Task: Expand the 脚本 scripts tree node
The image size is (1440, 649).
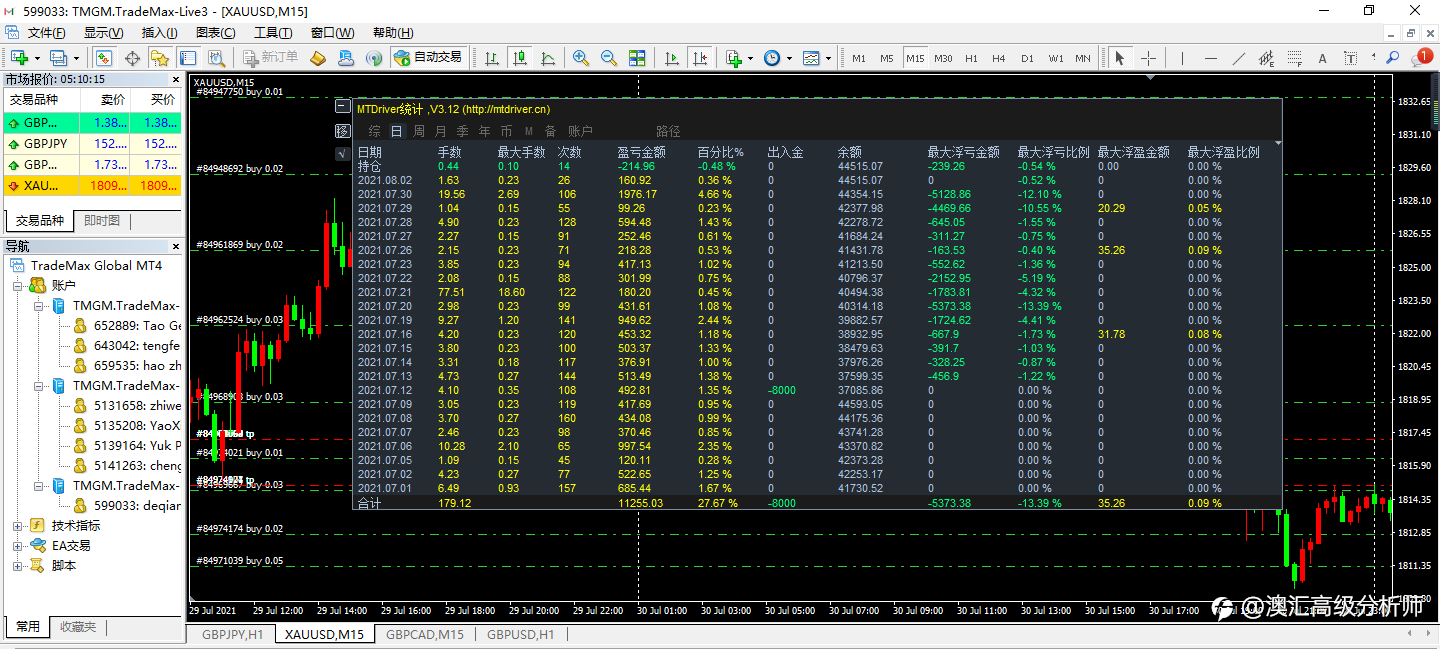Action: pos(17,566)
